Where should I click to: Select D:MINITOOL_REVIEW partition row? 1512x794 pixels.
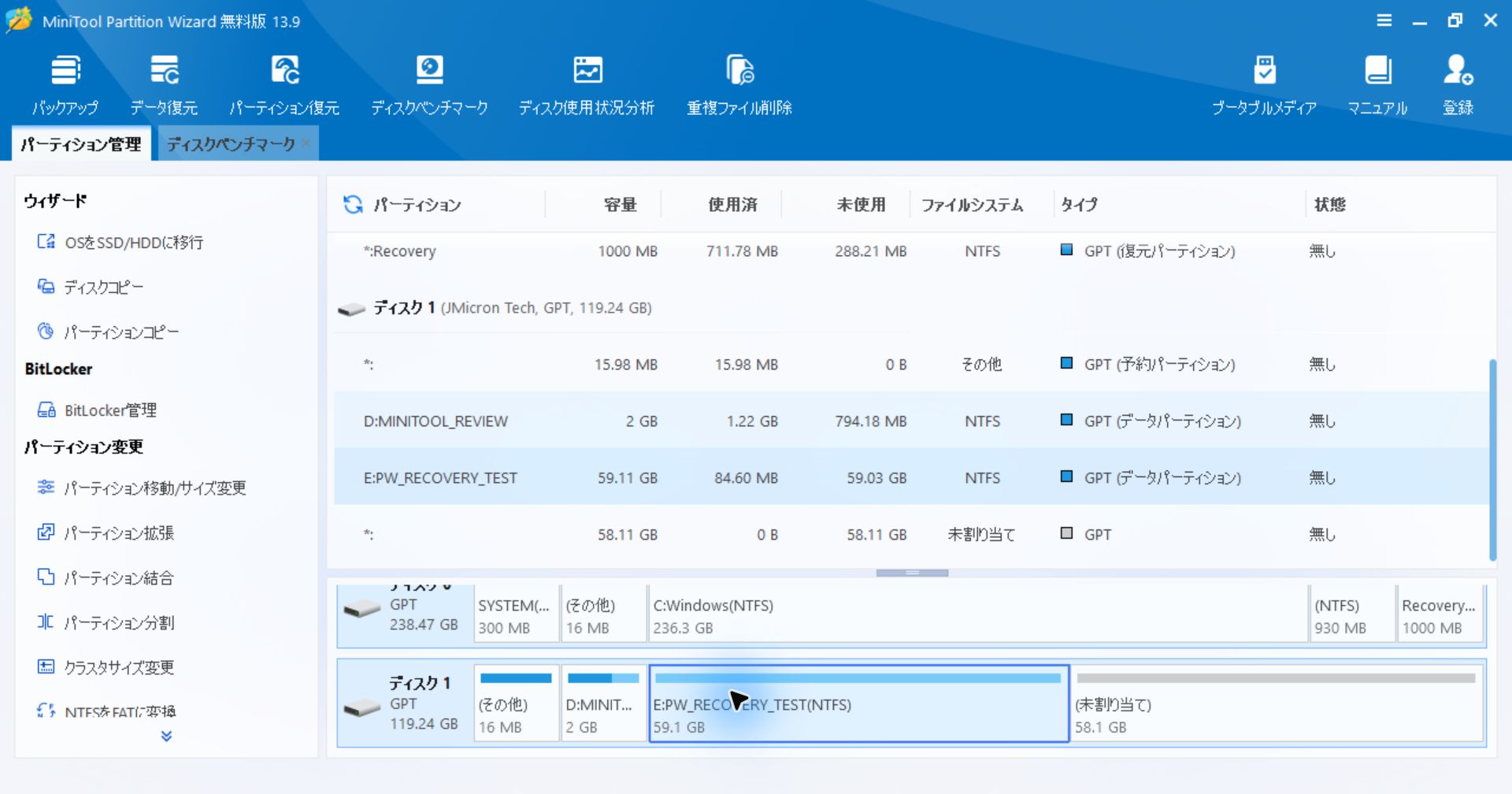pyautogui.click(x=911, y=421)
